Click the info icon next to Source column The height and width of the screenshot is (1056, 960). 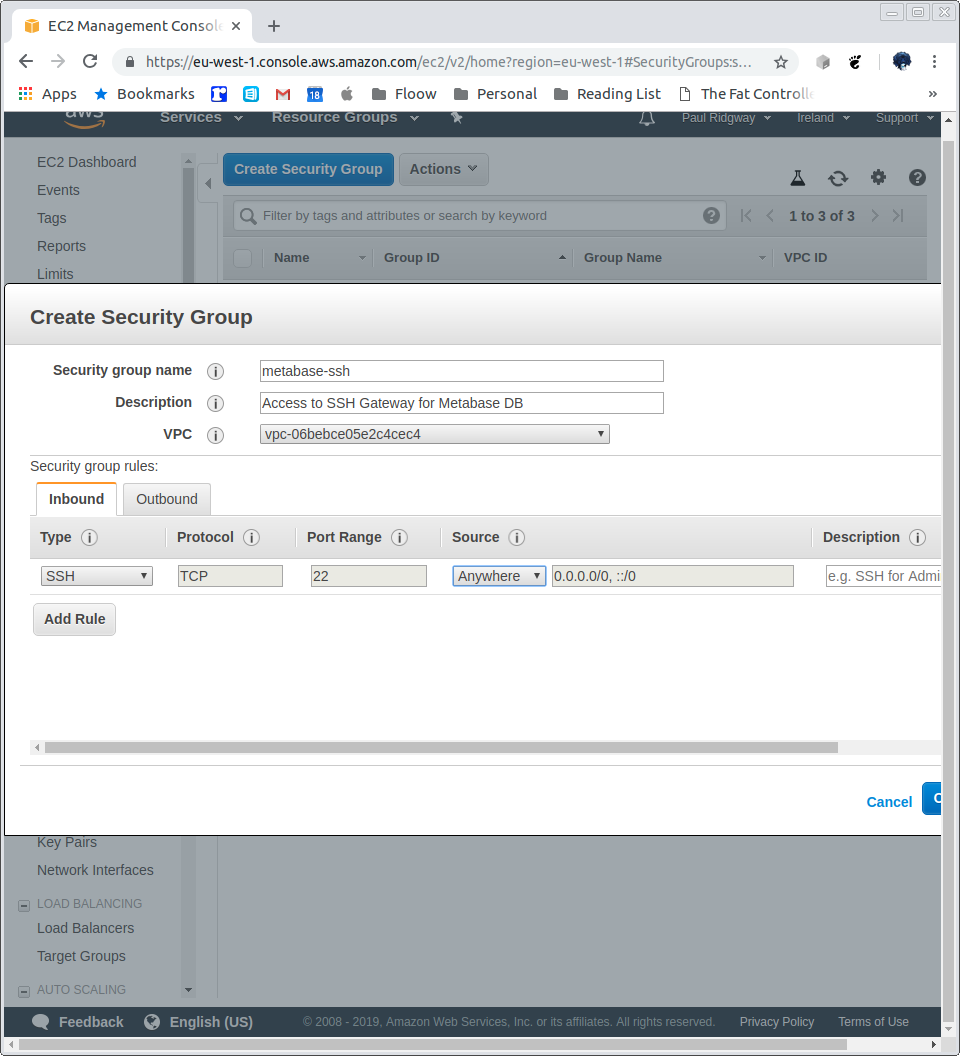tap(517, 537)
